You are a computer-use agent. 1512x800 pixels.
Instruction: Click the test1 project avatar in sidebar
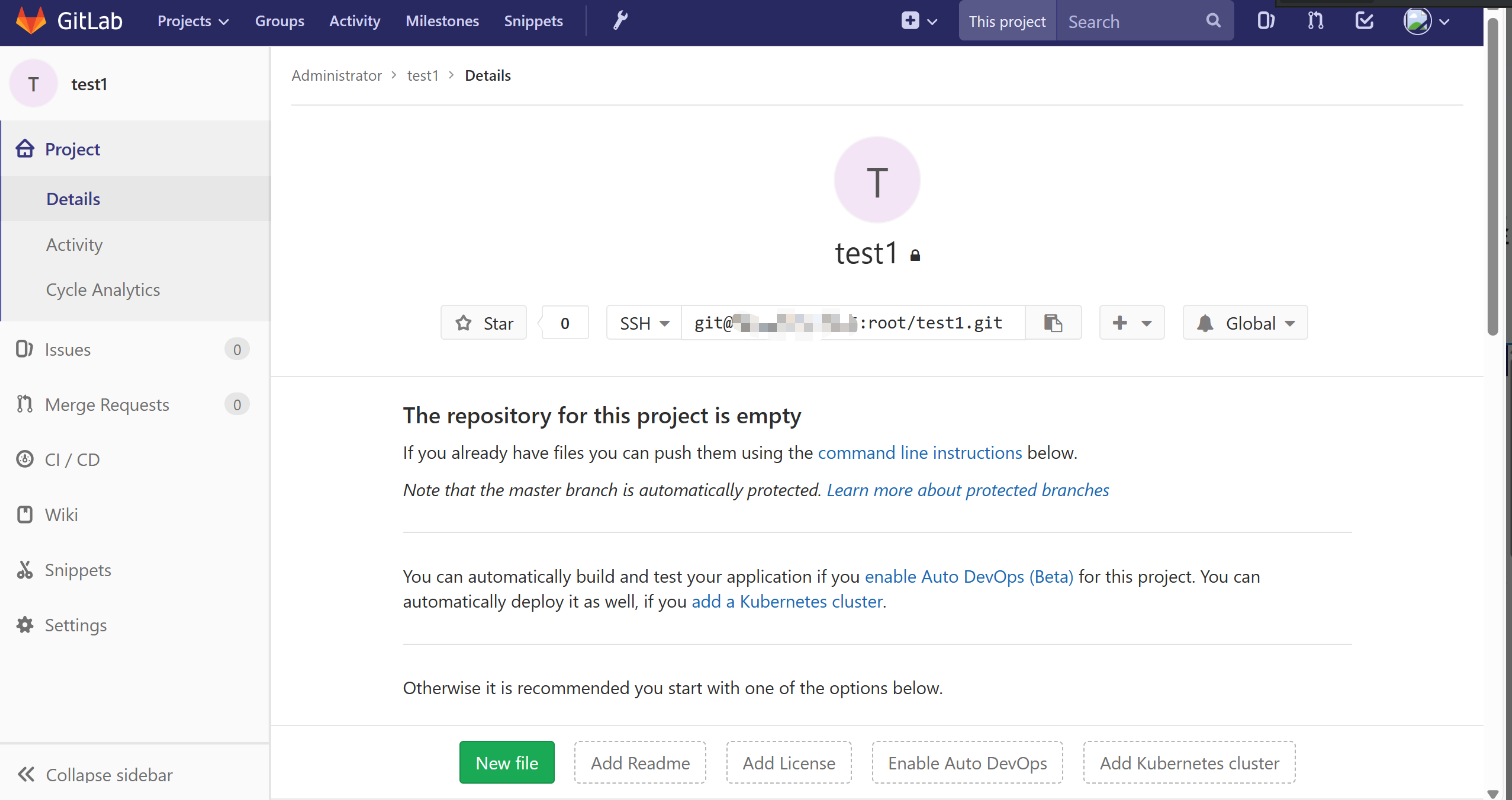tap(34, 84)
